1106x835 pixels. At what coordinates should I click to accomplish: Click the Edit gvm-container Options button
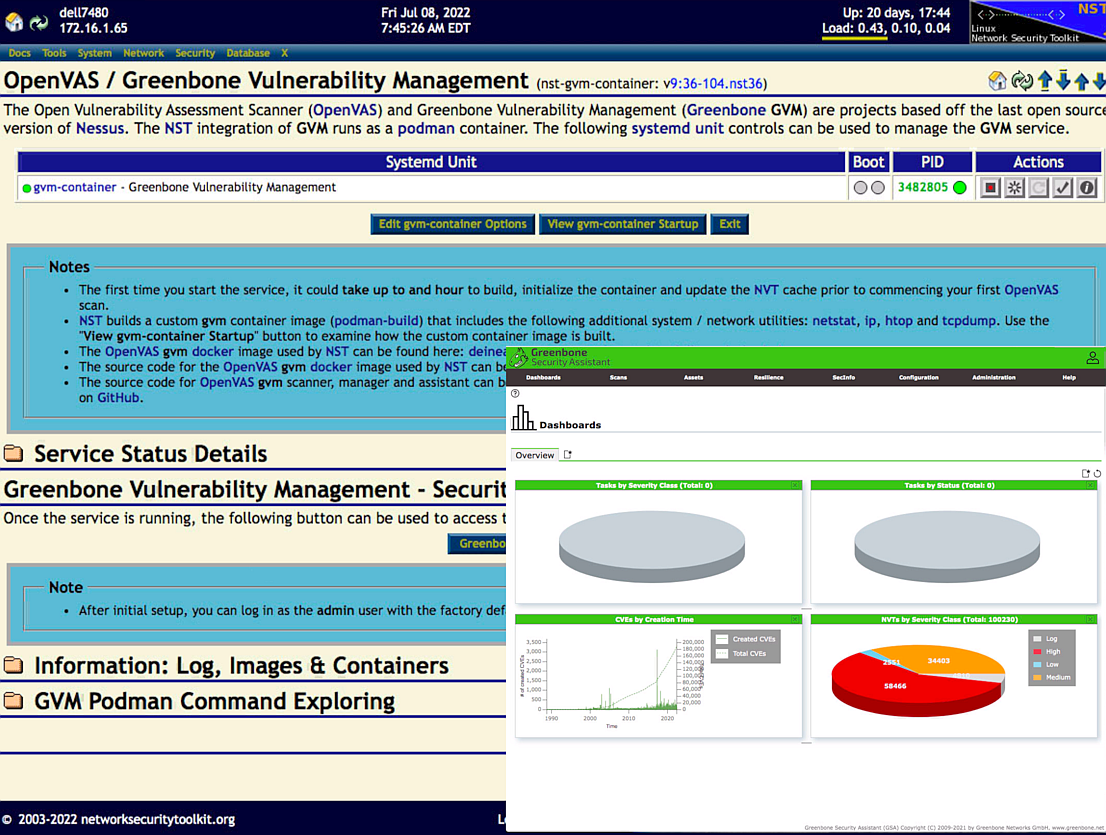[453, 224]
